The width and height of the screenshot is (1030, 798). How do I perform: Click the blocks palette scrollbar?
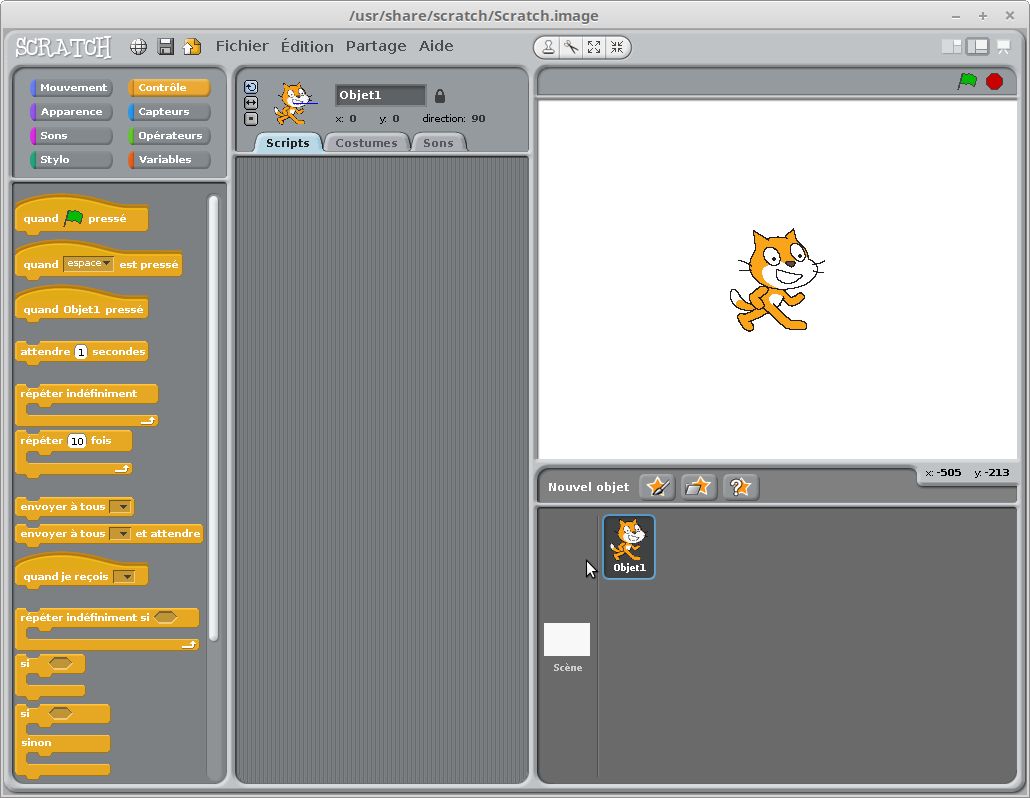pos(213,417)
